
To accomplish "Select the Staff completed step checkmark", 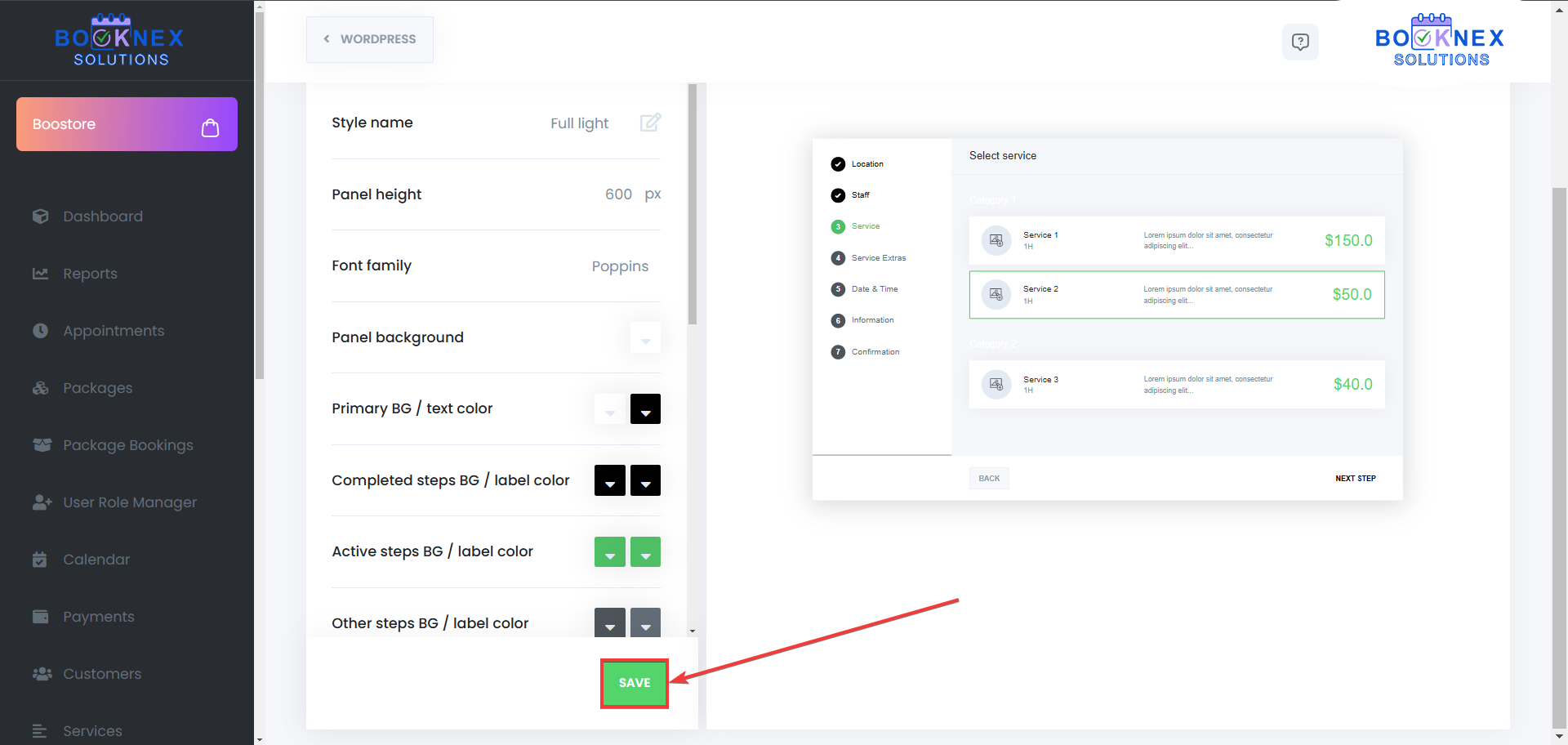I will coord(838,195).
